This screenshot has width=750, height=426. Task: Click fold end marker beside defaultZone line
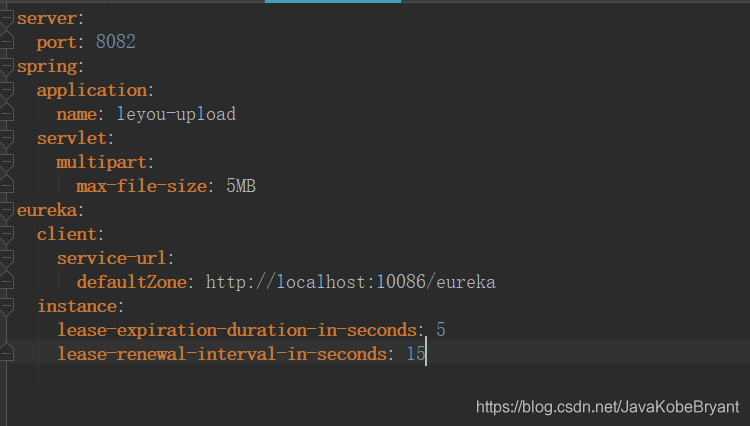(x=6, y=281)
